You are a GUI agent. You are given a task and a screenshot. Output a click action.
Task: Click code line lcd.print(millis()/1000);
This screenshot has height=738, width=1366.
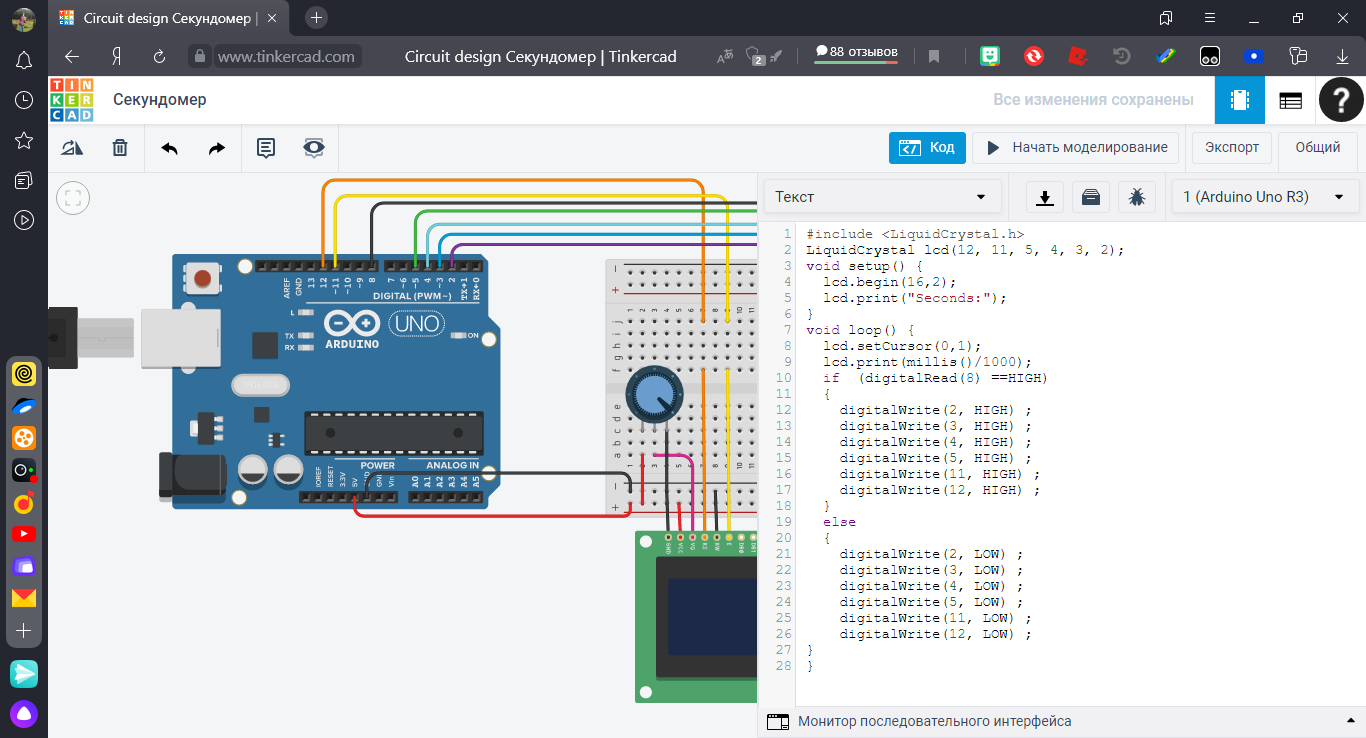pyautogui.click(x=927, y=362)
